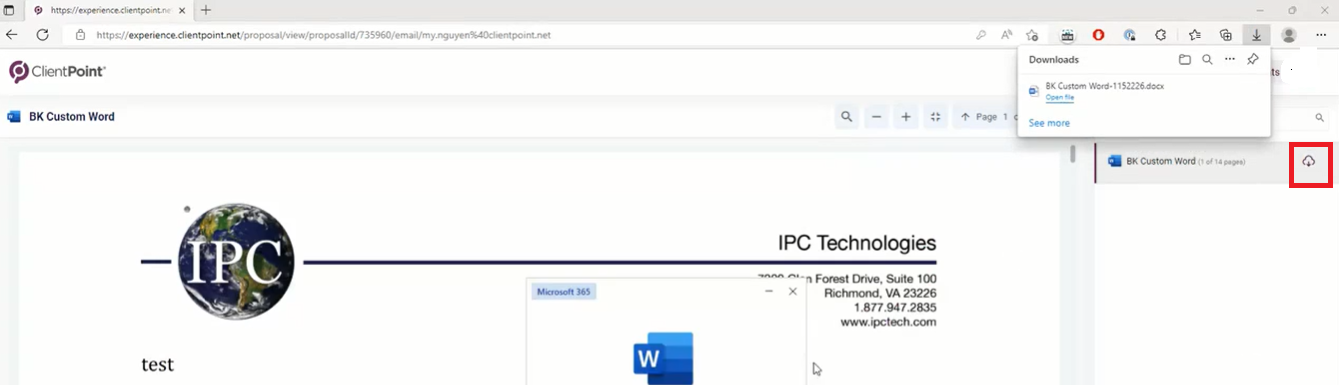Toggle fit-to-screen collapse icon

point(936,117)
